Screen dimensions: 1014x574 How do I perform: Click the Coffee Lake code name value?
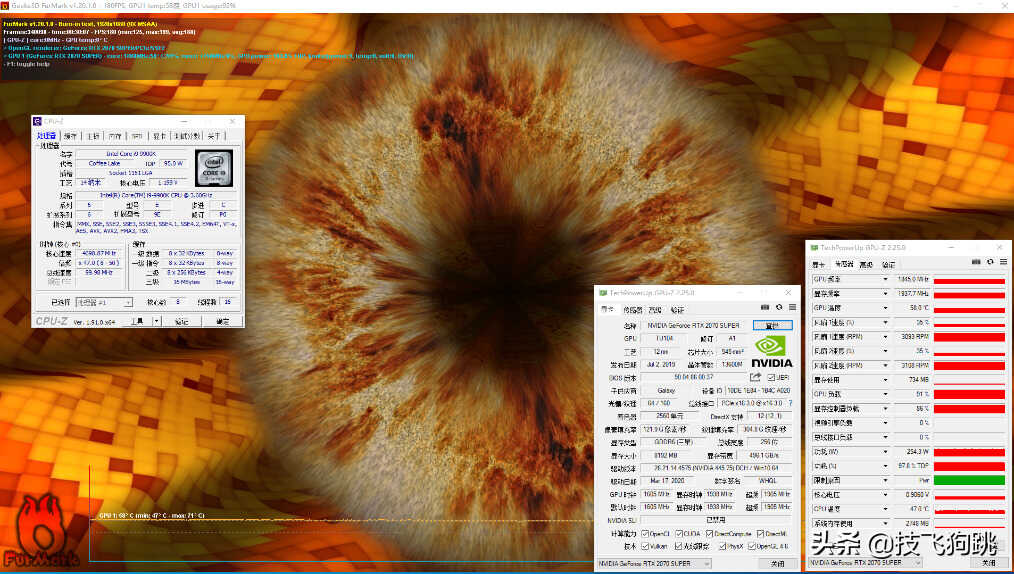[105, 164]
